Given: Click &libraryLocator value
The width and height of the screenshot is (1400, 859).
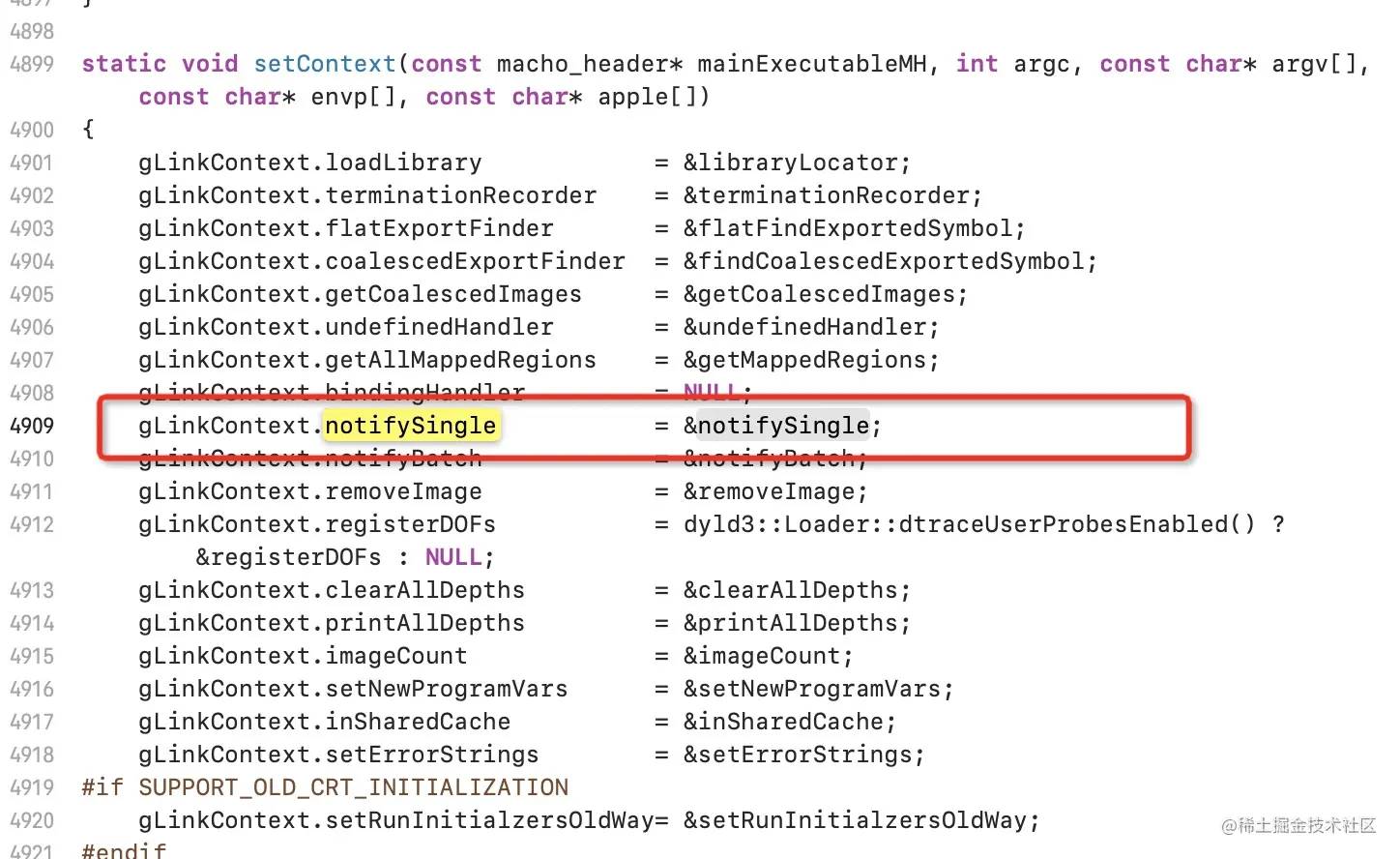Looking at the screenshot, I should coord(791,163).
